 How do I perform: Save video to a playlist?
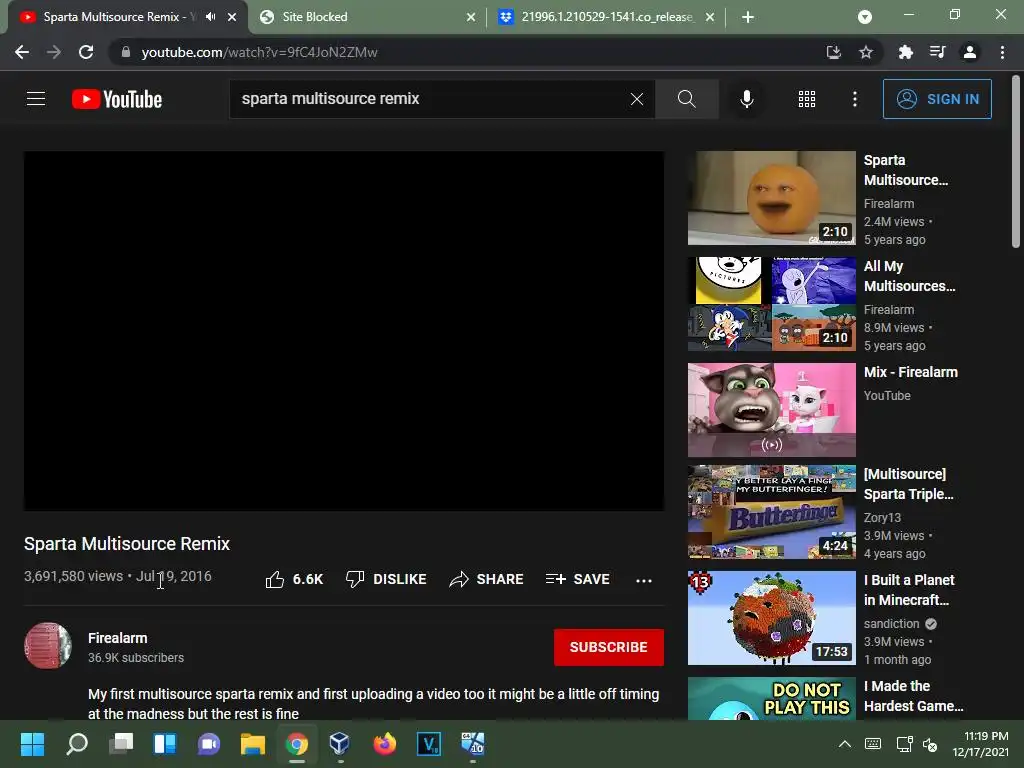pyautogui.click(x=577, y=579)
